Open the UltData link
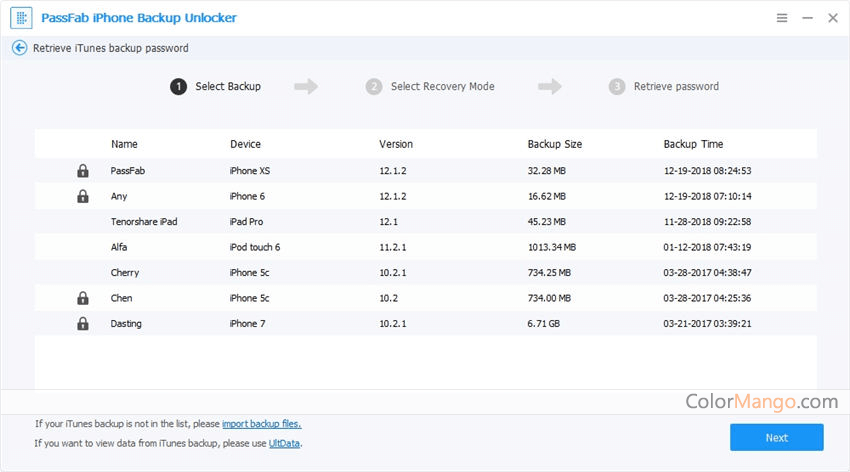The width and height of the screenshot is (850, 472). 285,443
